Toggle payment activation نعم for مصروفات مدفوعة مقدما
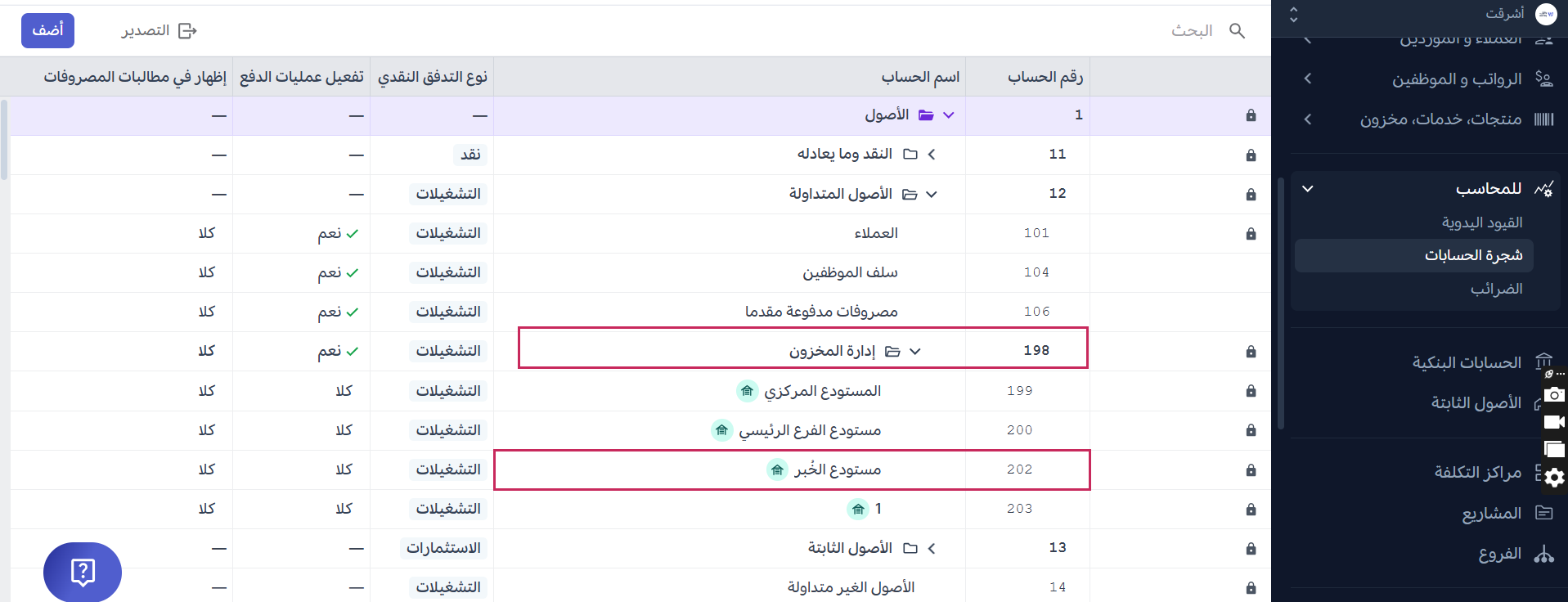This screenshot has height=602, width=1568. click(339, 312)
